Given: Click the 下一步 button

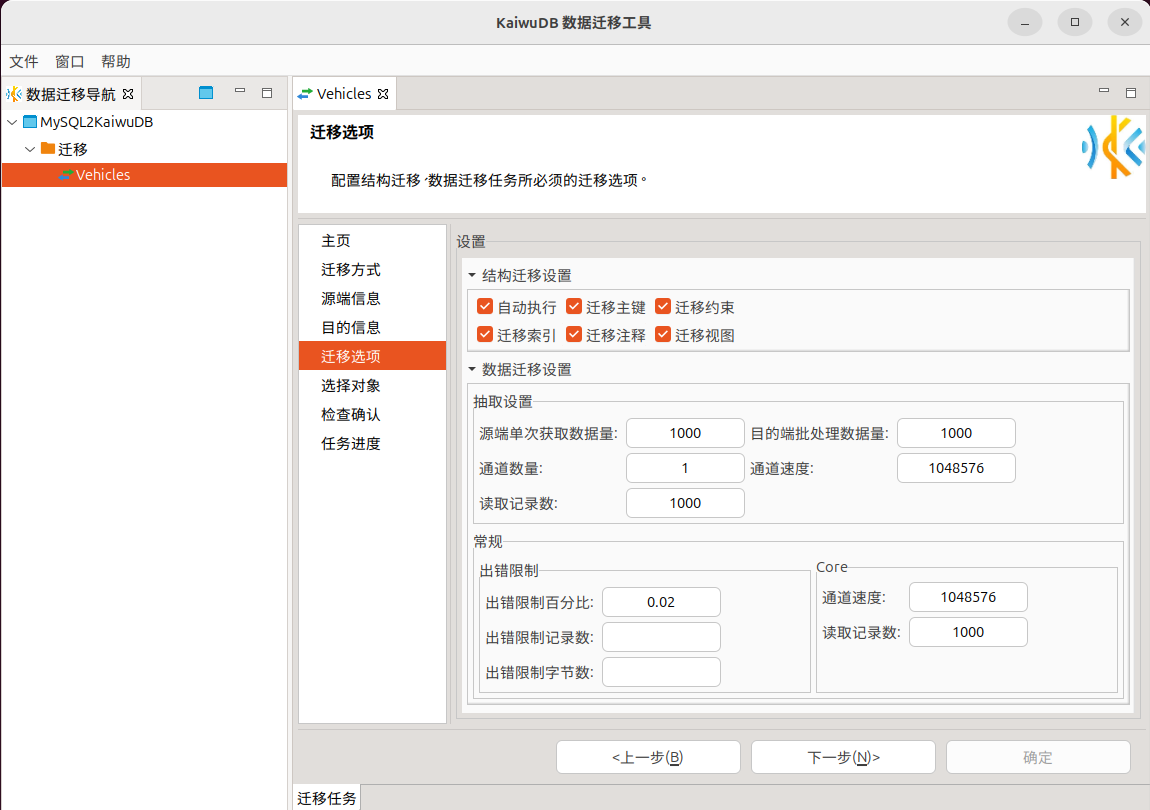Looking at the screenshot, I should (843, 757).
